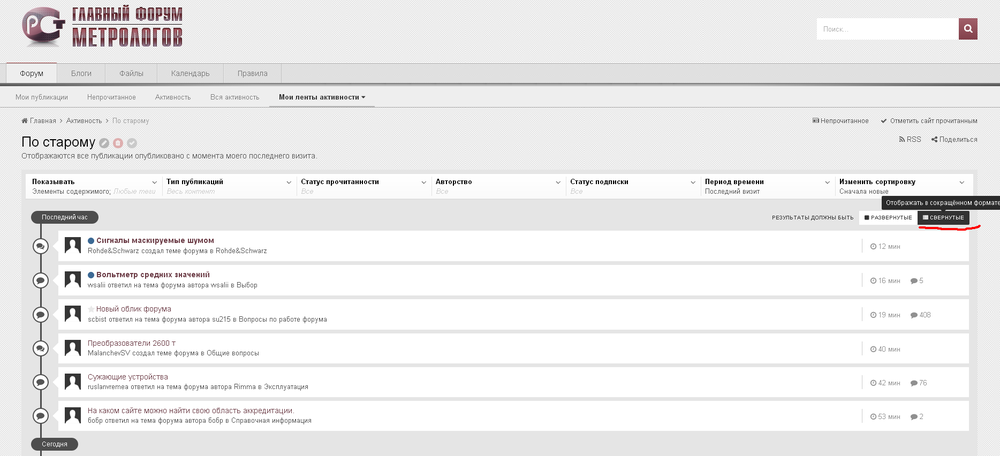Switch results to Развернутые view
The image size is (1000, 456).
point(887,217)
